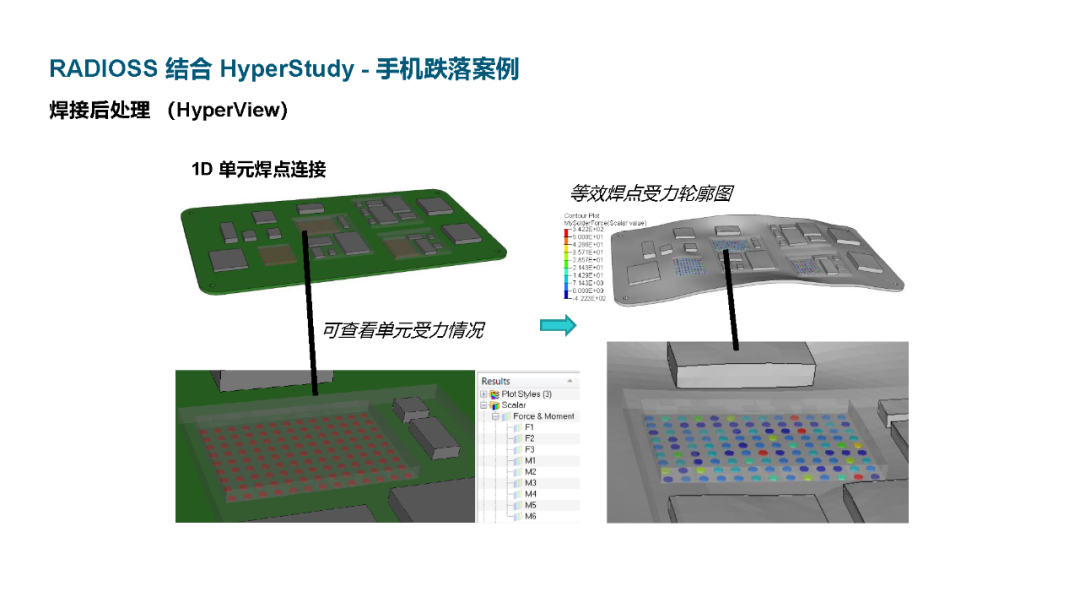Select the M3 result row
The image size is (1080, 608).
pos(528,483)
